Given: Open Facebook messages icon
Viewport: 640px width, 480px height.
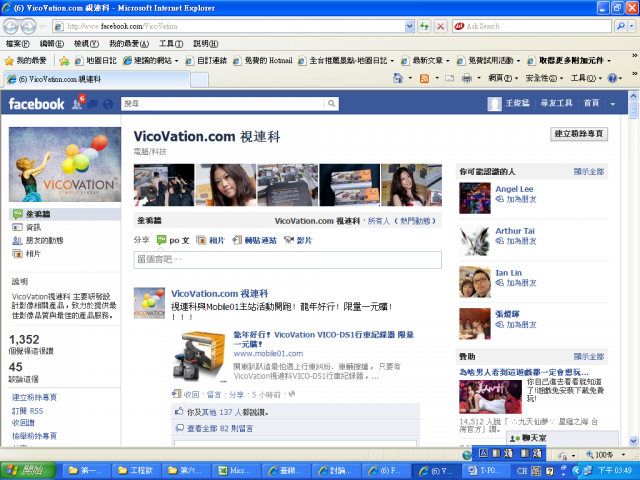Looking at the screenshot, I should [93, 104].
